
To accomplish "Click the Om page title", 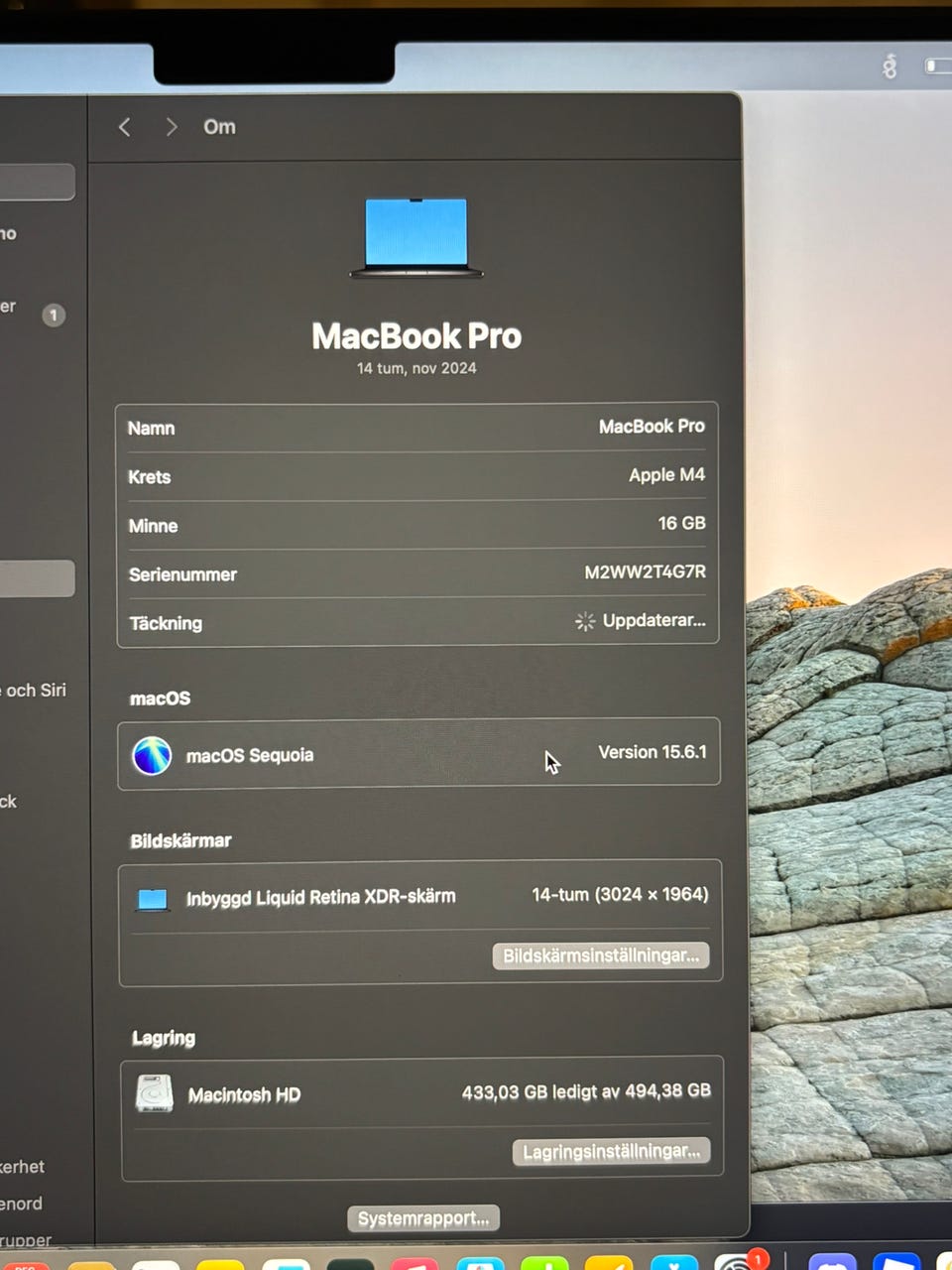I will [x=219, y=127].
